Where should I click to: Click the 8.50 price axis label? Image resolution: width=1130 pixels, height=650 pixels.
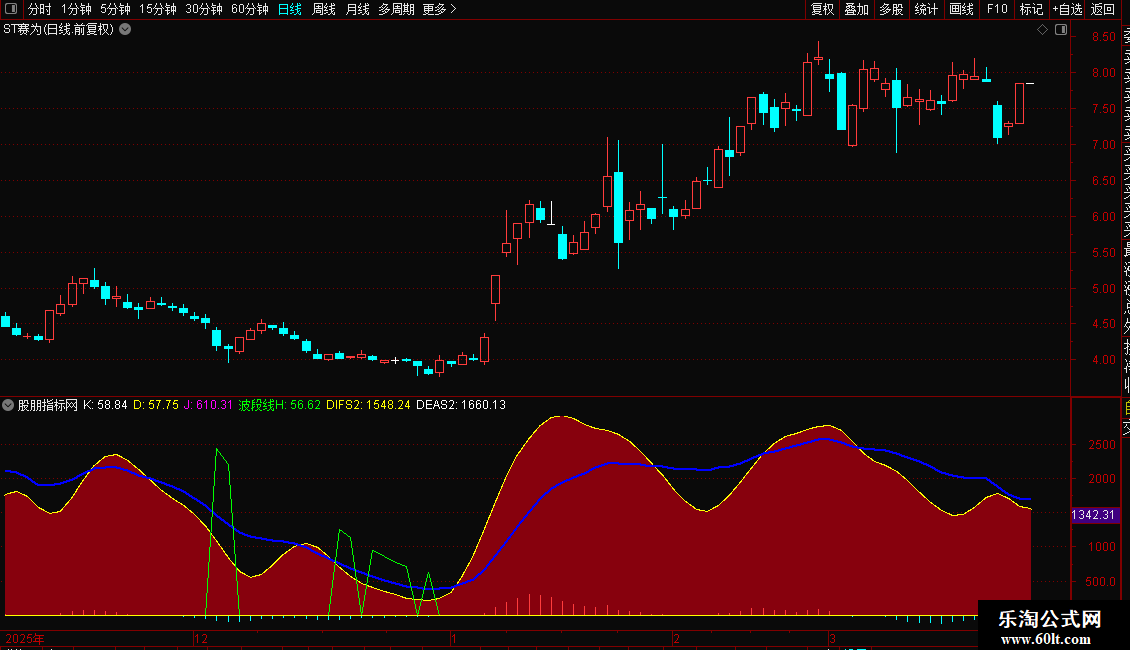tap(1104, 37)
